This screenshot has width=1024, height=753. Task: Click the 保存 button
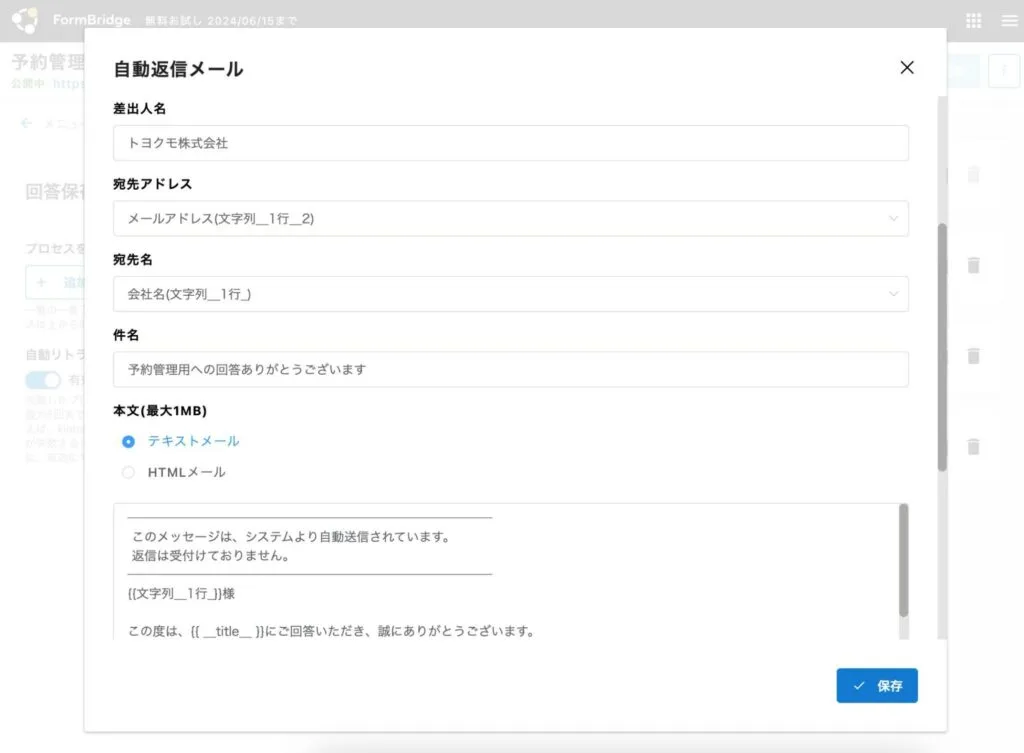877,686
